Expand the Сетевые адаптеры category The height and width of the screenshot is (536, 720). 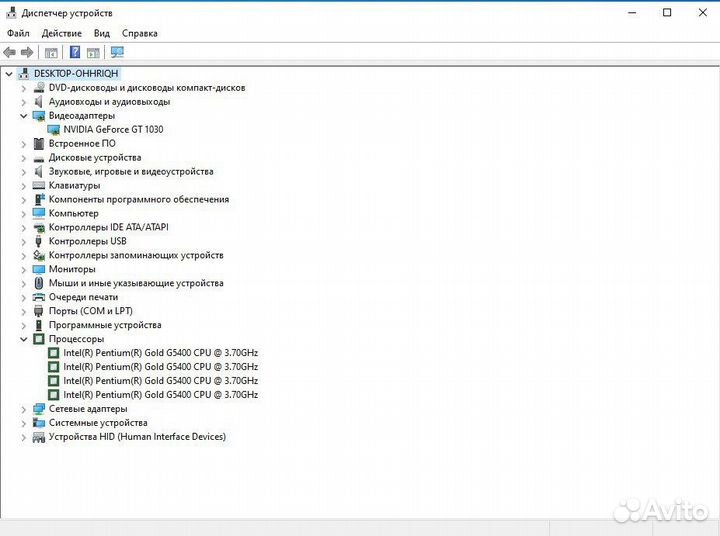point(23,409)
